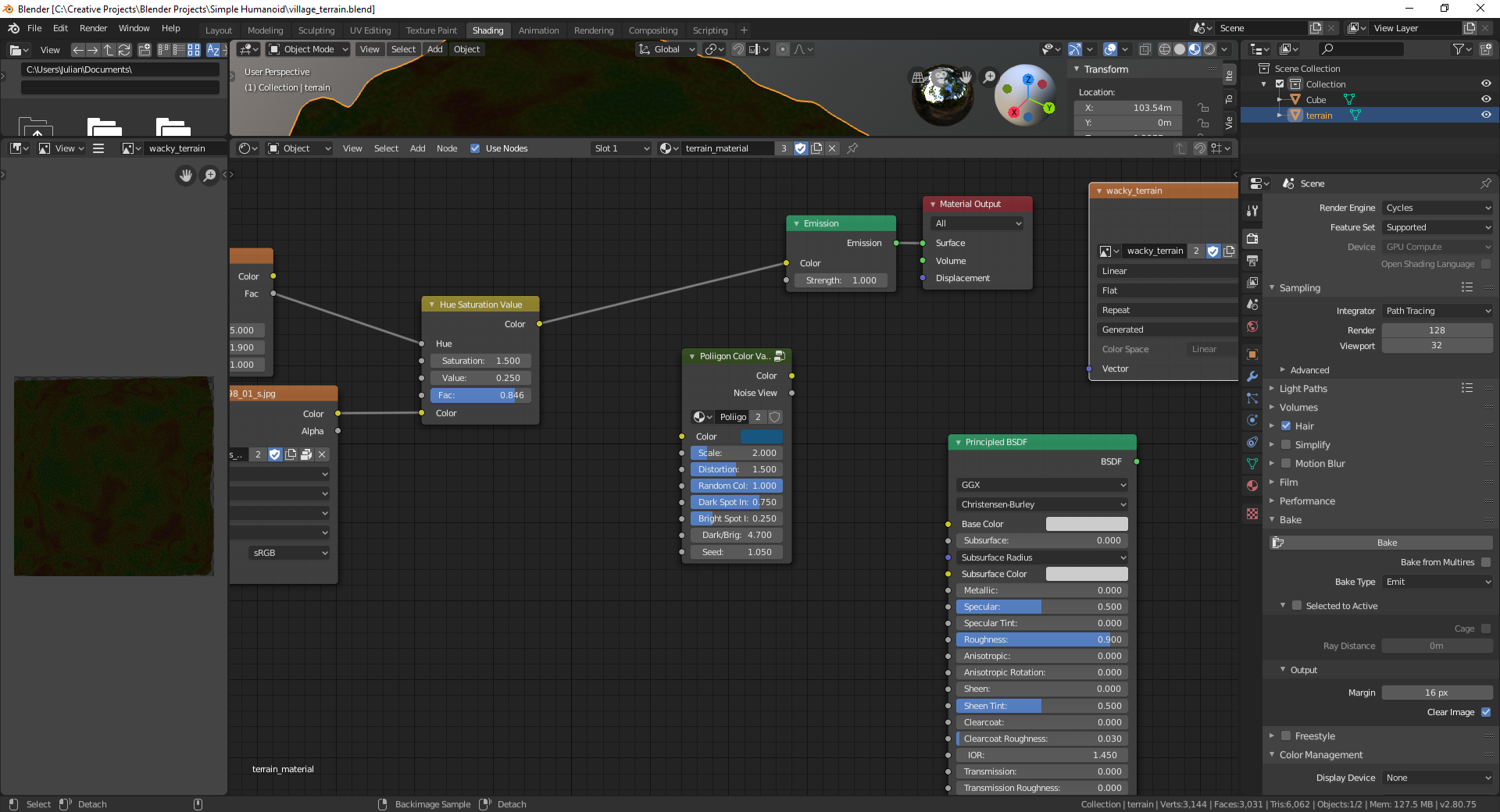Open the 3D viewport Select menu
Image resolution: width=1500 pixels, height=812 pixels.
(x=403, y=49)
